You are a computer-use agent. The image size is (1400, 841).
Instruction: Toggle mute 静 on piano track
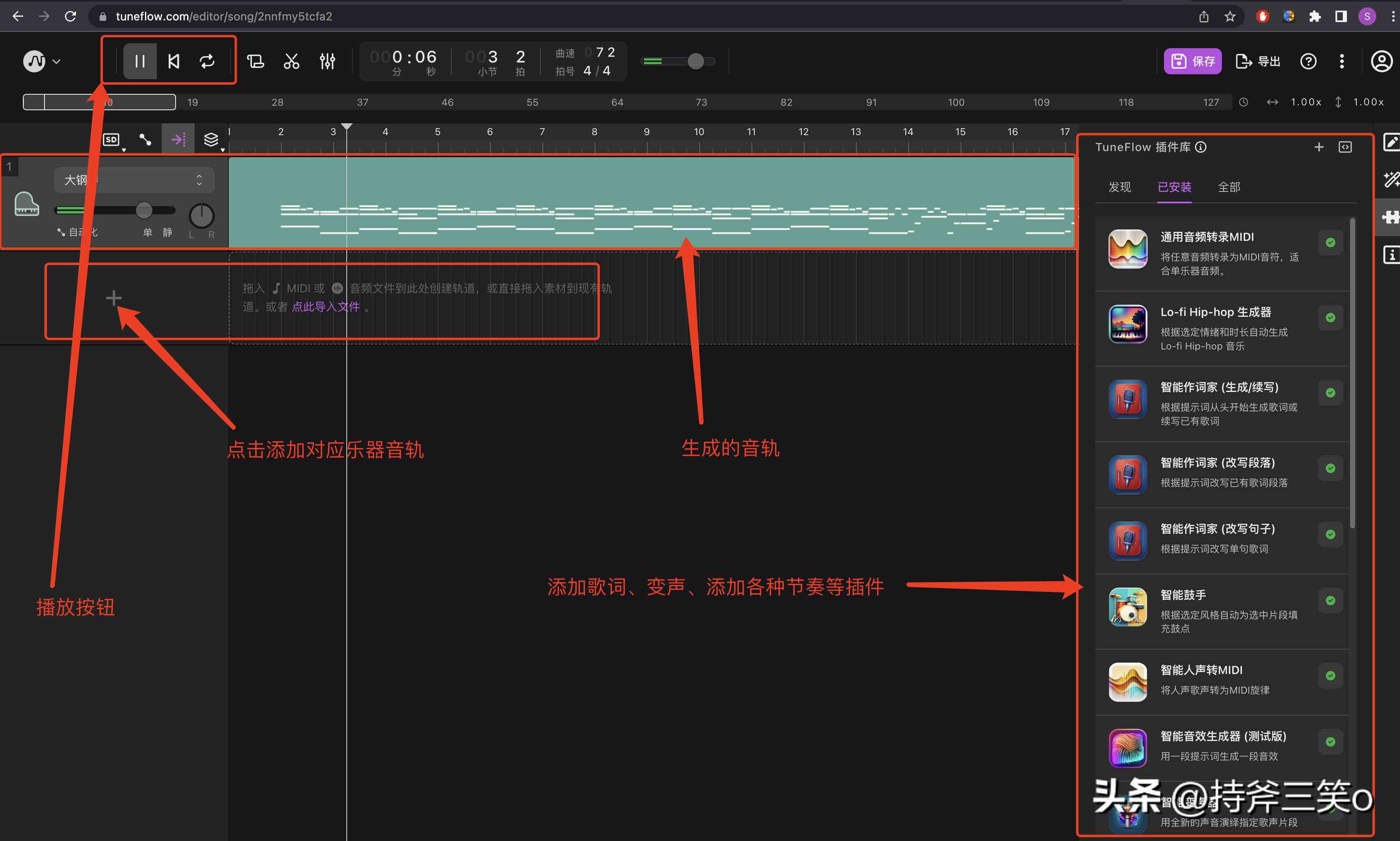[167, 232]
